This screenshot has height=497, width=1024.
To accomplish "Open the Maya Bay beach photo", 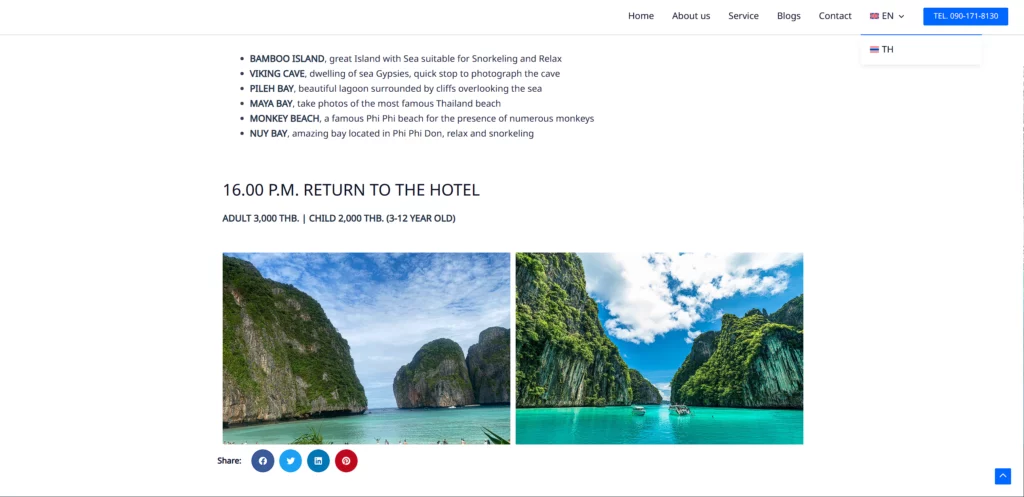I will click(x=366, y=349).
